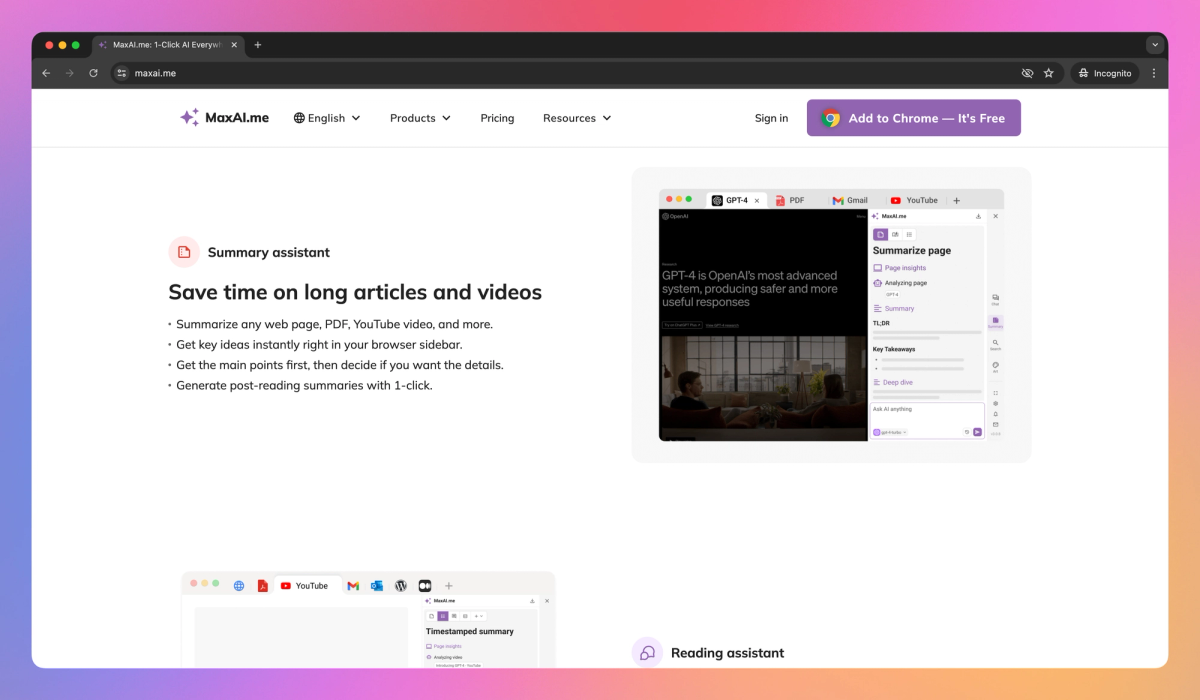Open site information icon in address bar
This screenshot has height=700, width=1200.
(122, 73)
